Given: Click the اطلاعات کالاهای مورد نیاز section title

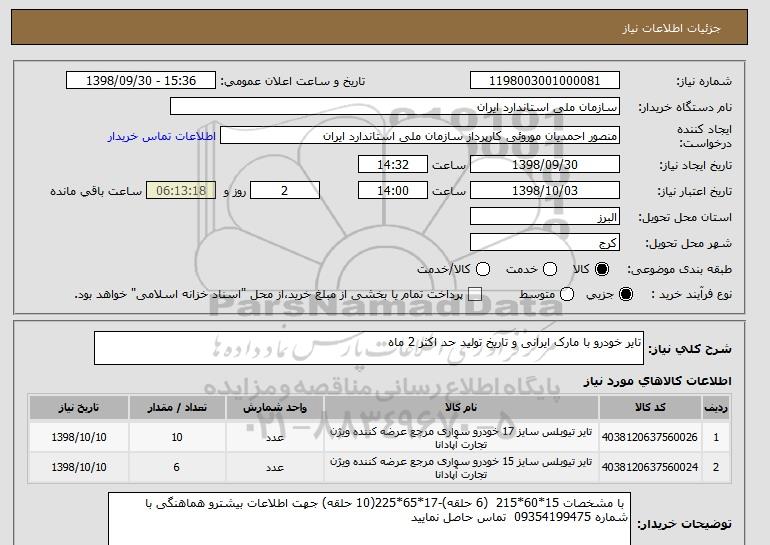Looking at the screenshot, I should click(x=658, y=381).
